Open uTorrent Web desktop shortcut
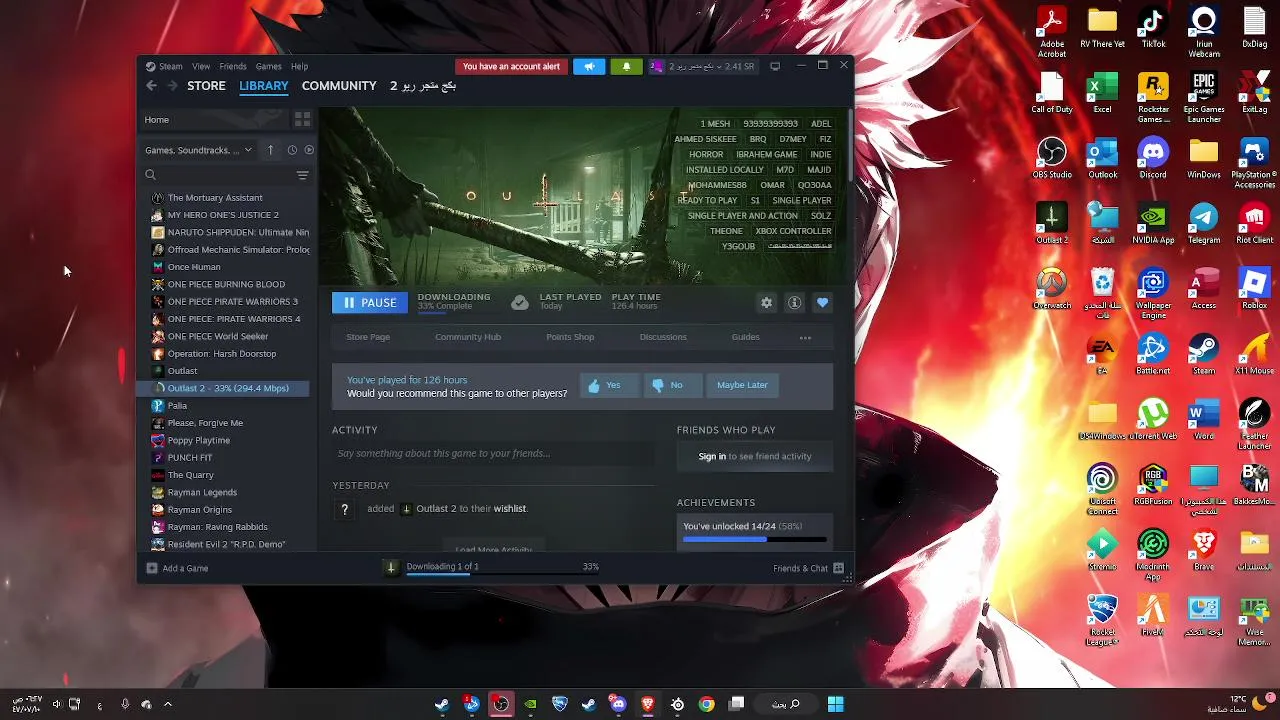Image resolution: width=1280 pixels, height=720 pixels. [1153, 420]
